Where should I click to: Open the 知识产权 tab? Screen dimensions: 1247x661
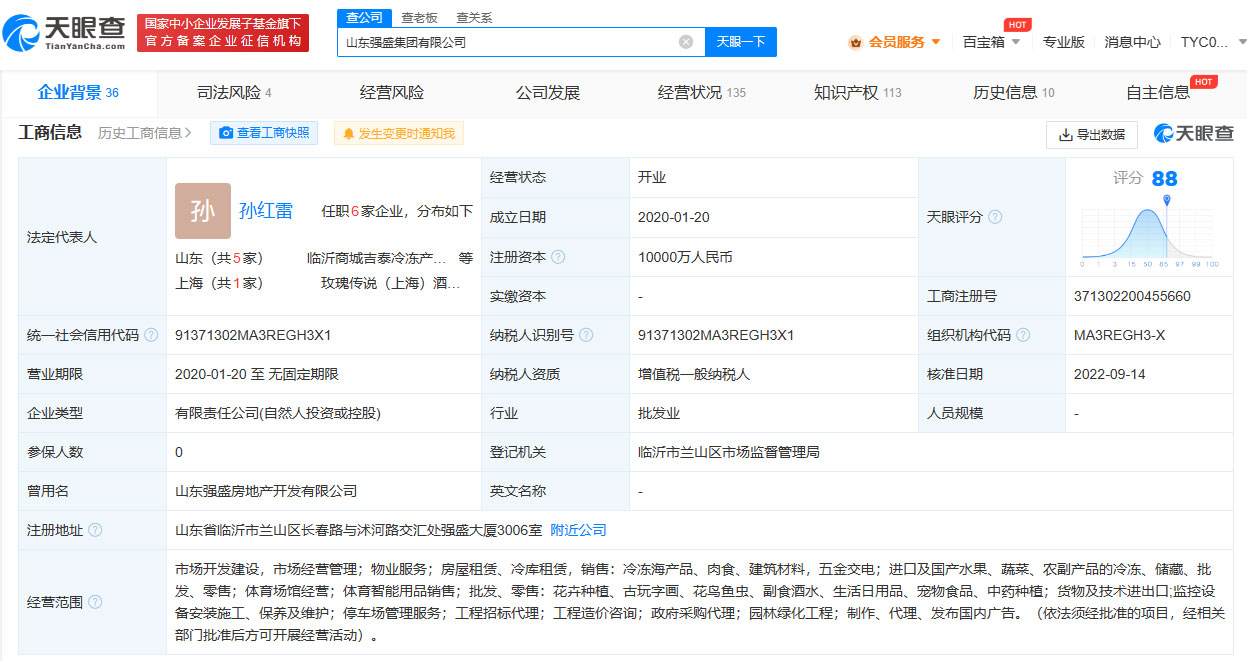coord(857,93)
